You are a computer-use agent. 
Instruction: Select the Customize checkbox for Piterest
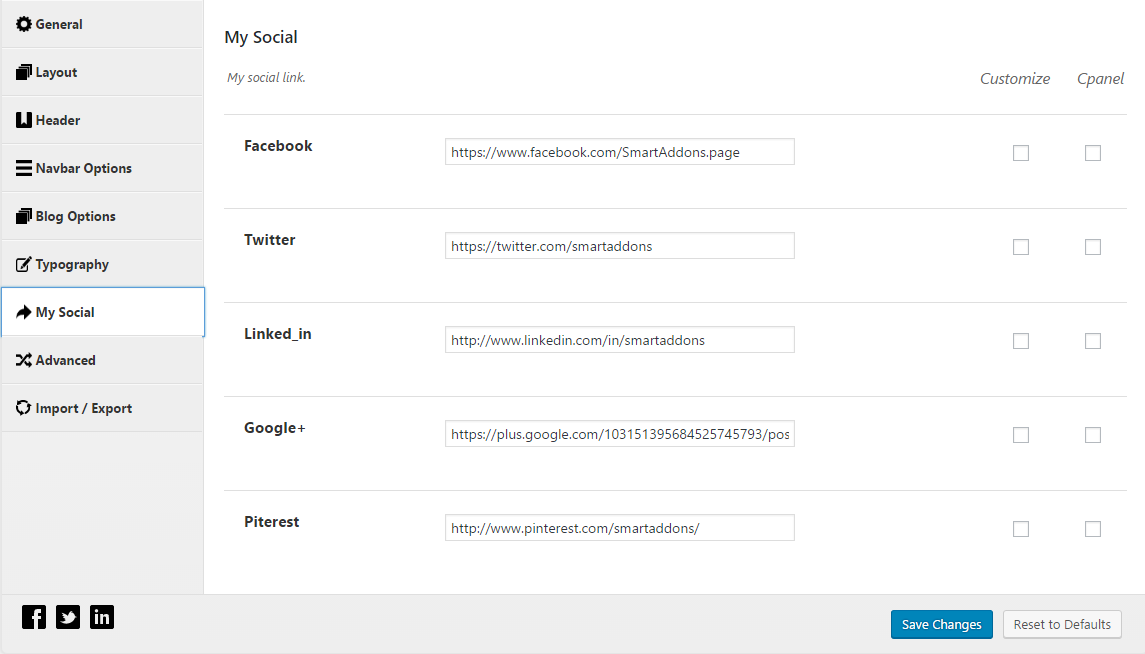(1021, 528)
